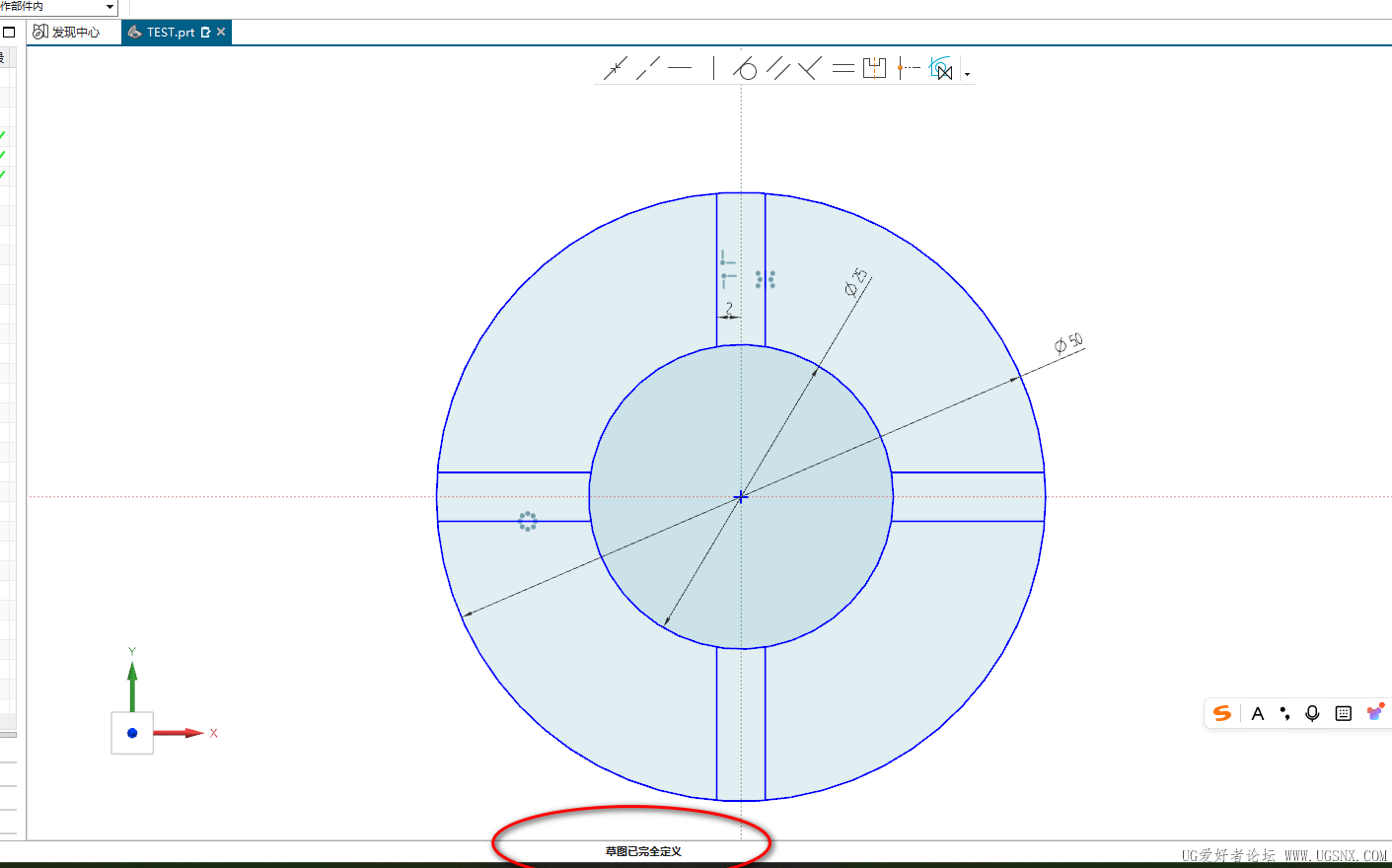Select the Collinear constraint icon

(648, 68)
